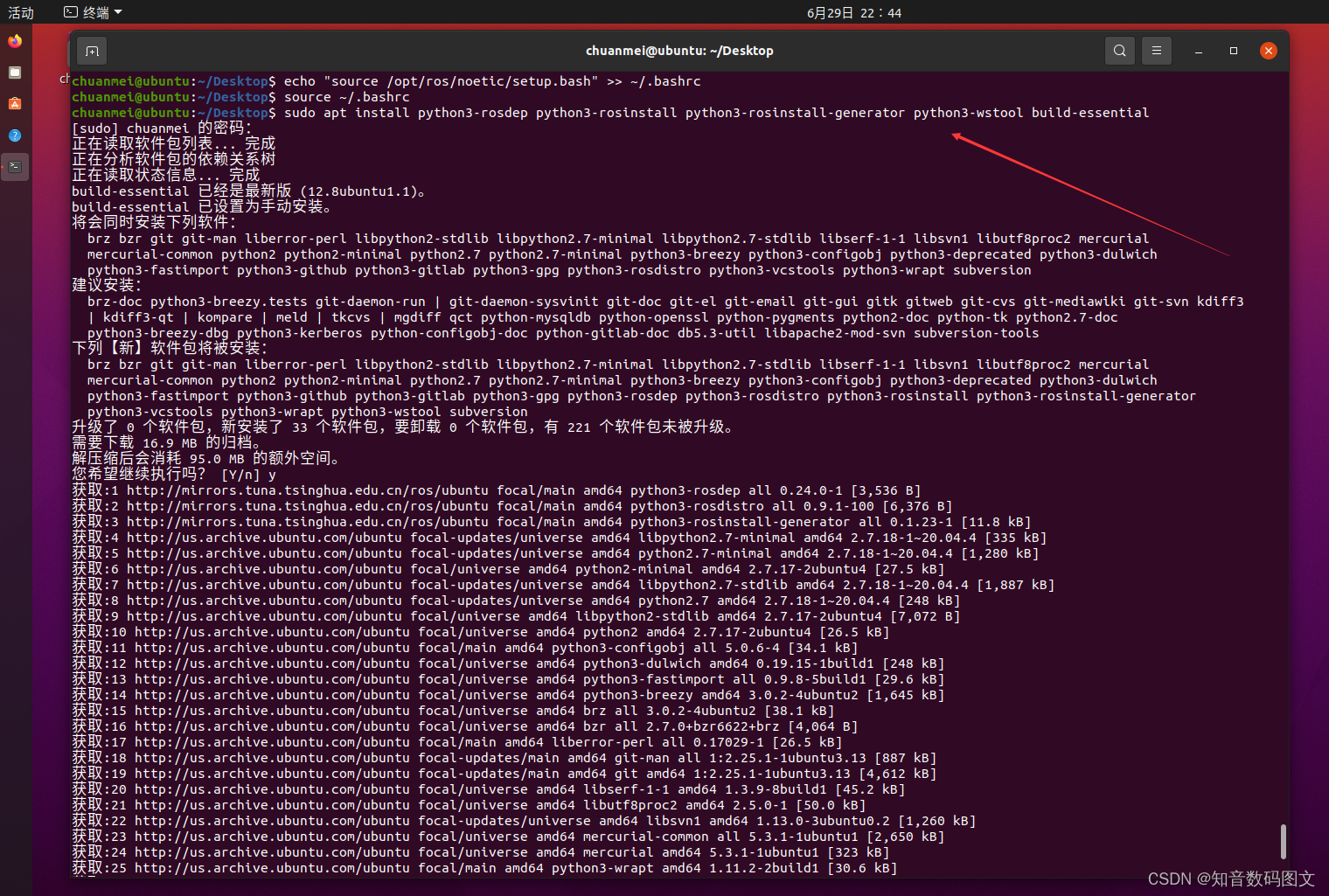
Task: Click the title chuanmei@ubuntu: ~/Desktop
Action: (679, 51)
